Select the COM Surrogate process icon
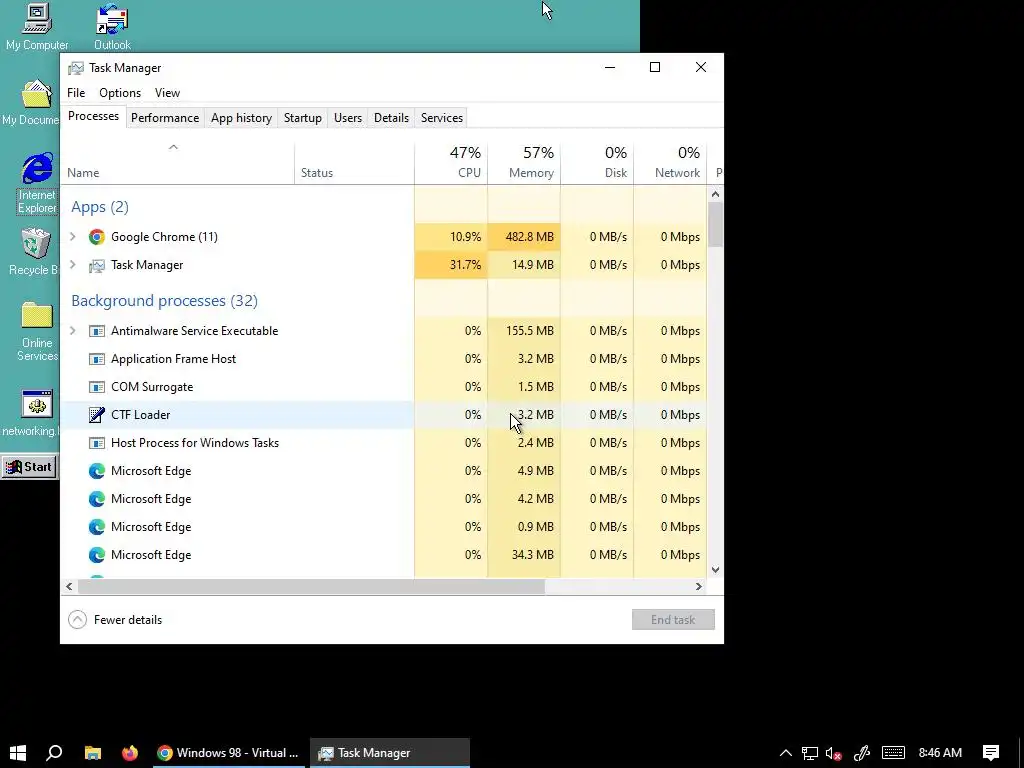1024x768 pixels. 97,387
